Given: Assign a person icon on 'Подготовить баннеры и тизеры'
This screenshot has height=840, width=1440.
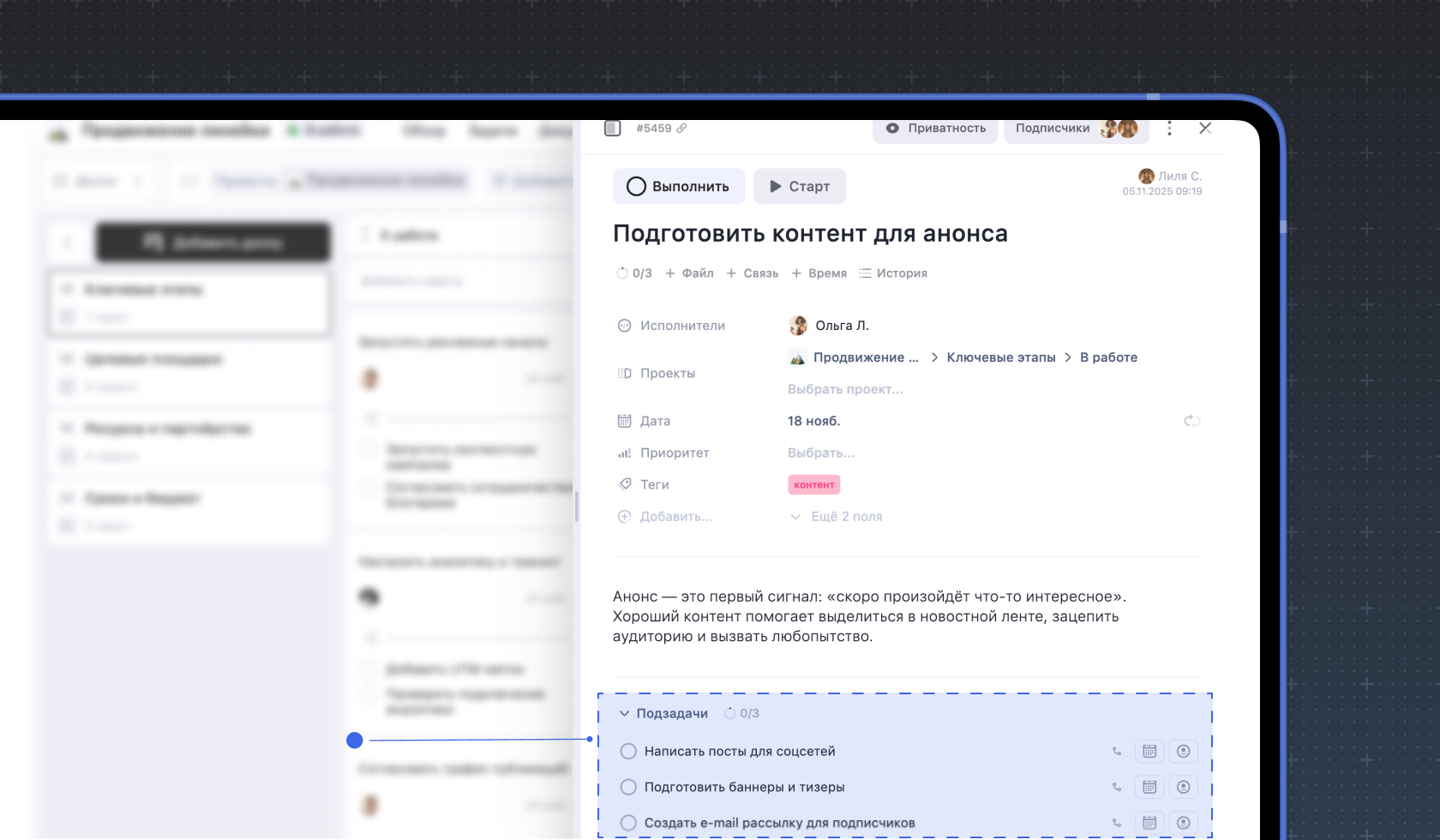Looking at the screenshot, I should click(1183, 787).
